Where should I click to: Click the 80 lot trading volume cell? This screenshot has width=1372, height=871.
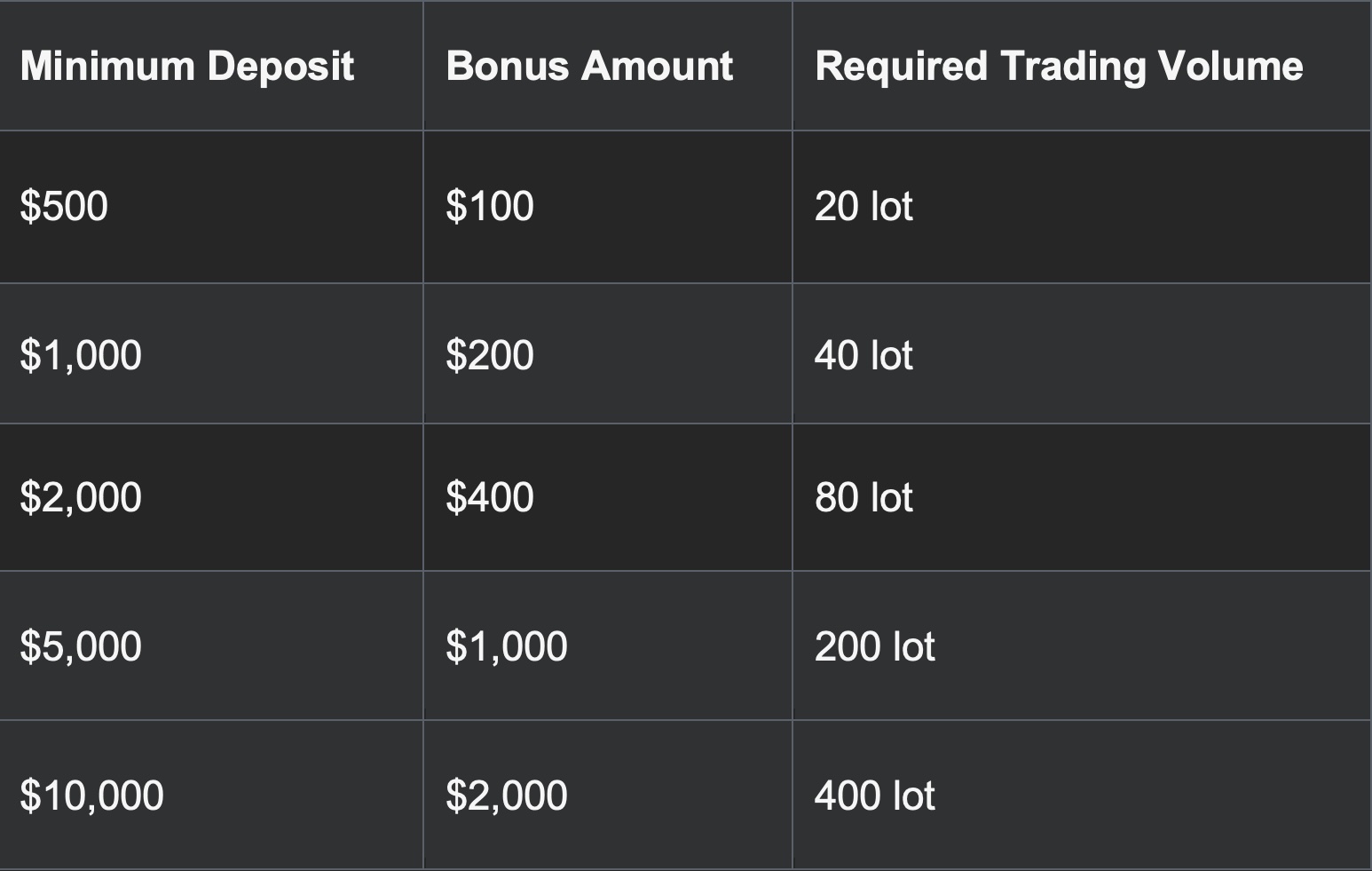[863, 497]
